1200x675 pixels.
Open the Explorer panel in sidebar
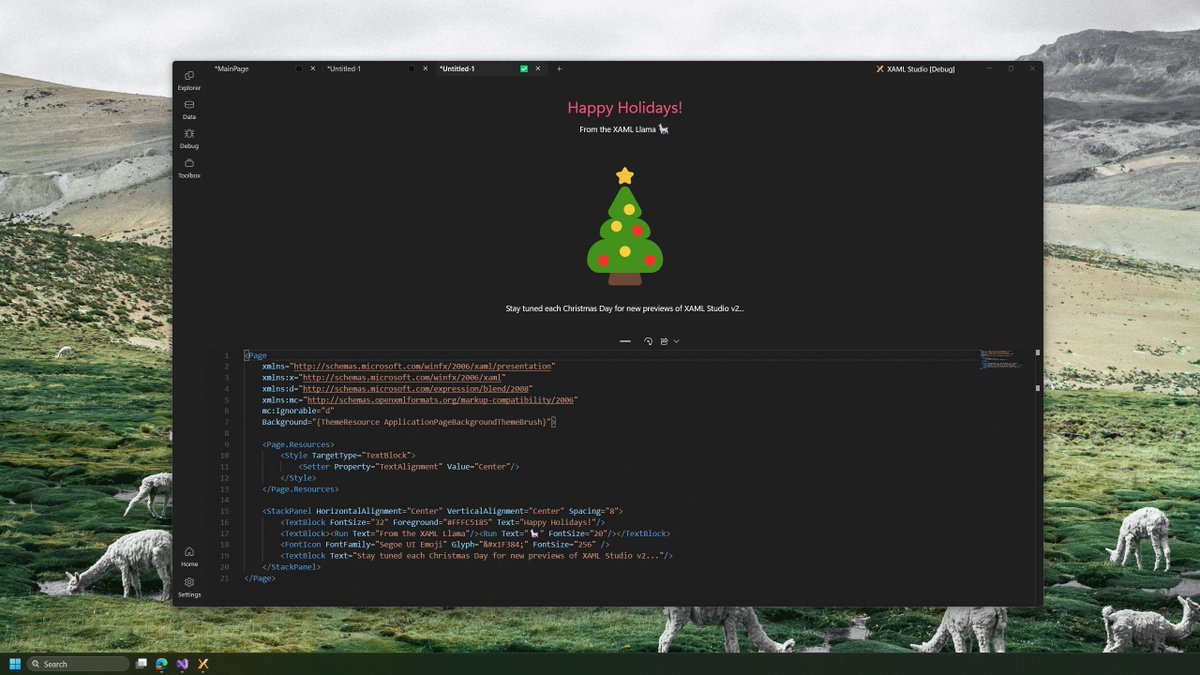(189, 81)
